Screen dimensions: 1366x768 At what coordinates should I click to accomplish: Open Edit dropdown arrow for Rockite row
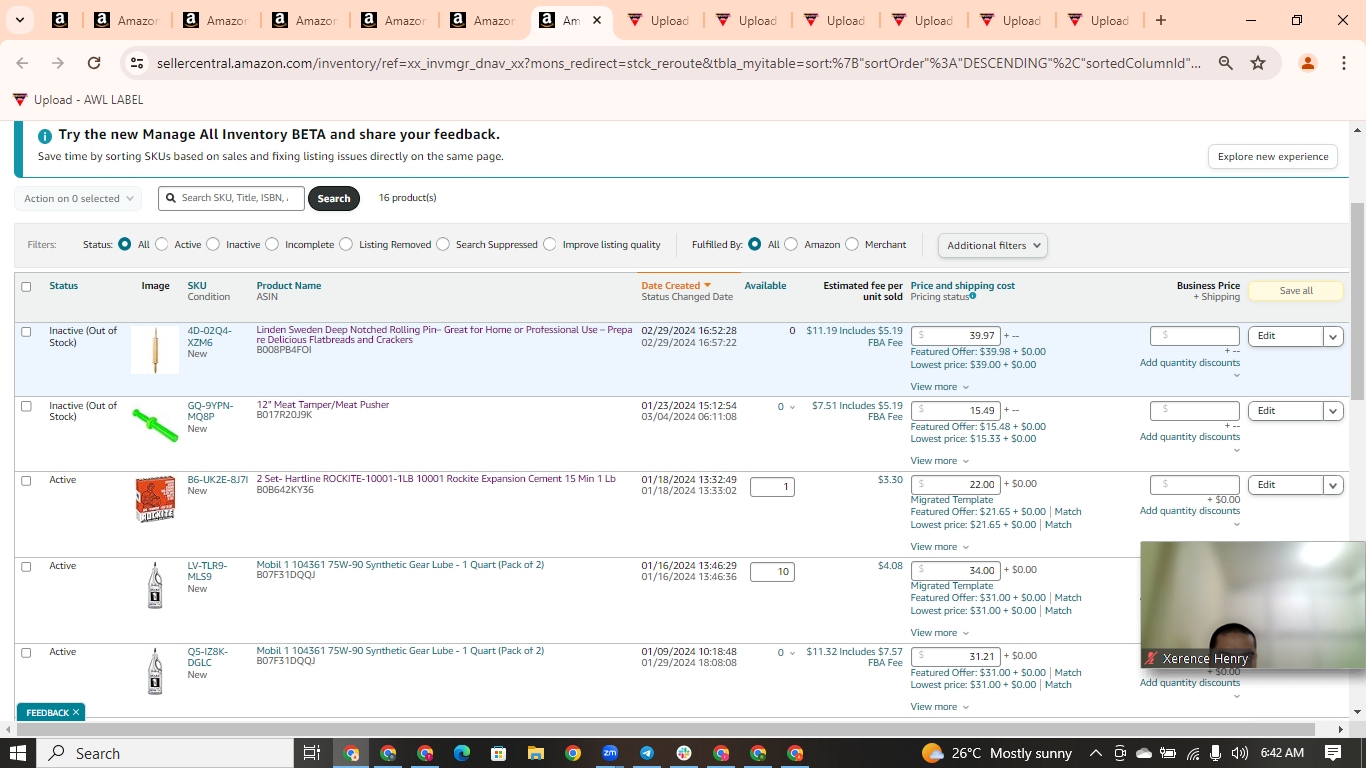(x=1333, y=485)
